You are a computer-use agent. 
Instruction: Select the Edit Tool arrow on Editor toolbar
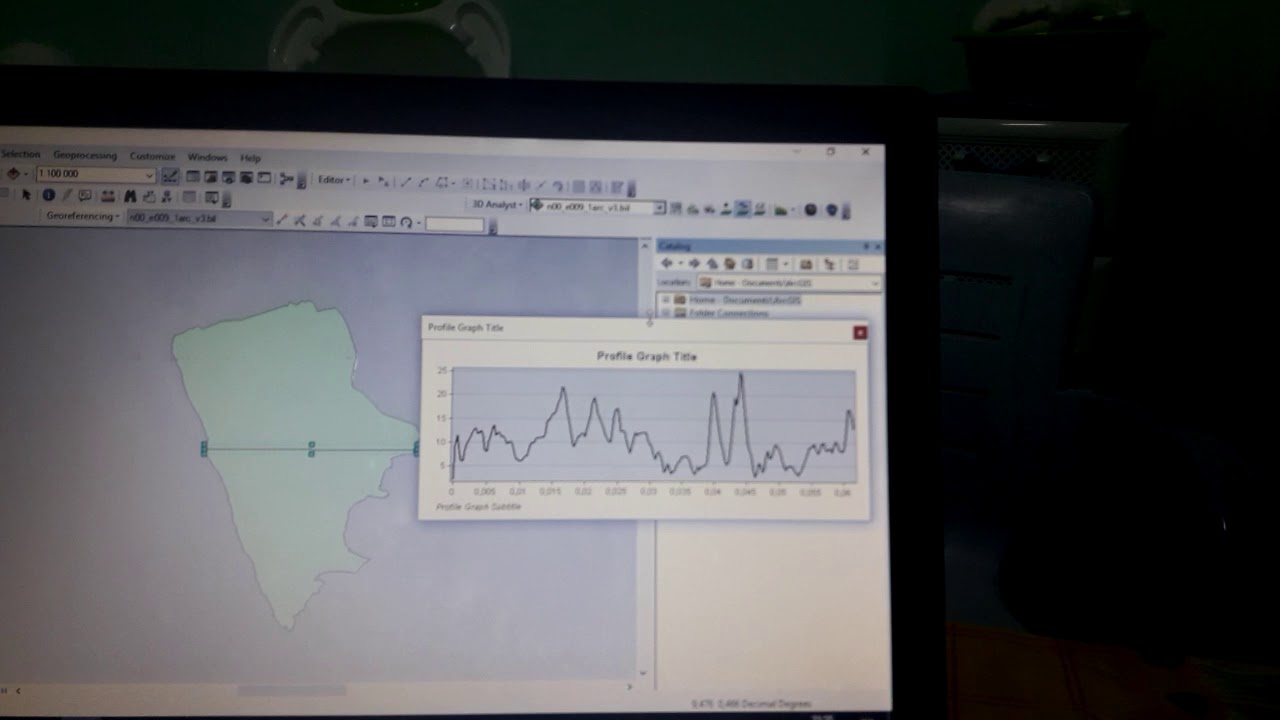[x=366, y=181]
